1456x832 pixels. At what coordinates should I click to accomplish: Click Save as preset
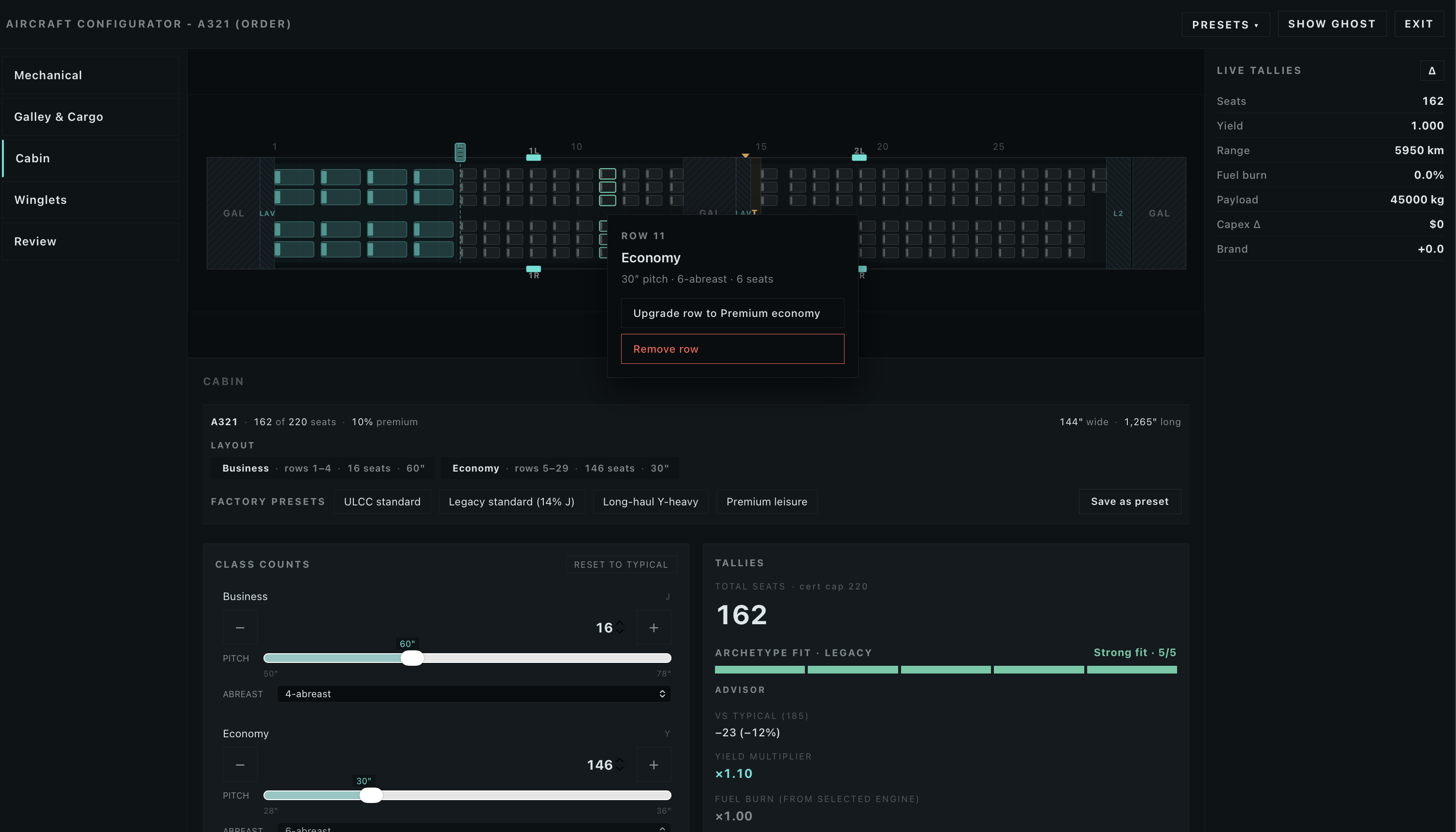pyautogui.click(x=1130, y=502)
